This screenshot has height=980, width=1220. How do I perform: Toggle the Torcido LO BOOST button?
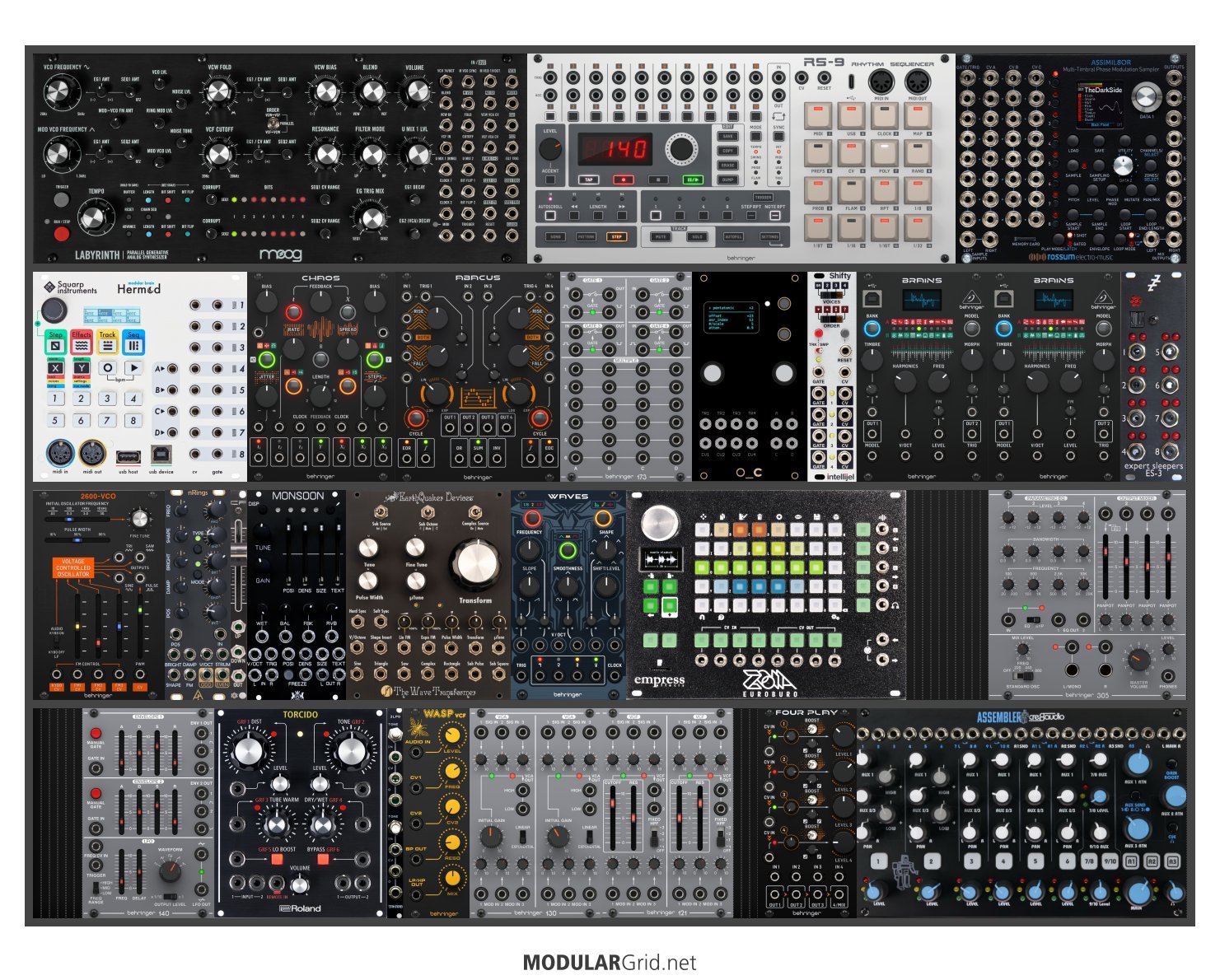tap(277, 860)
